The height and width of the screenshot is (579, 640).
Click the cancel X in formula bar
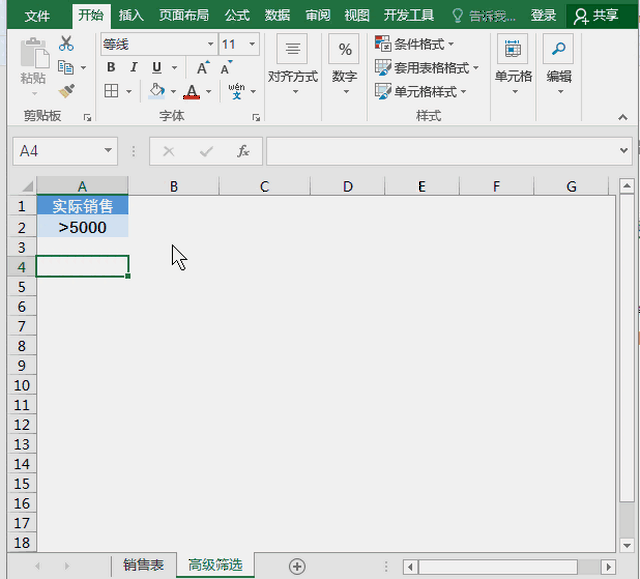(169, 151)
